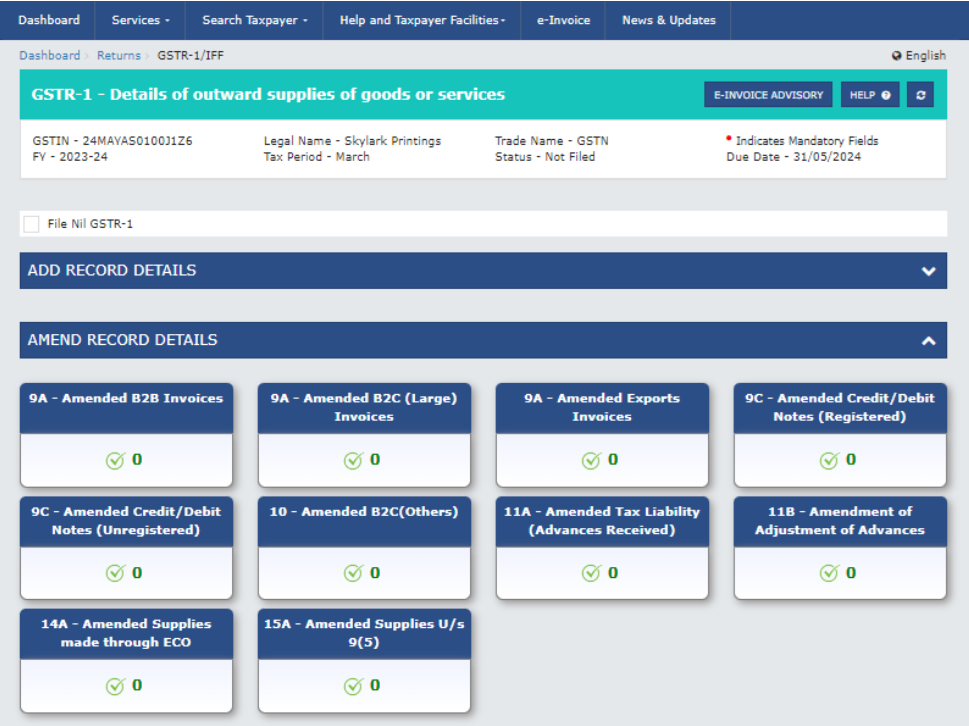Enable the File Nil GSTR-1 checkbox
Image resolution: width=969 pixels, height=726 pixels.
(31, 224)
